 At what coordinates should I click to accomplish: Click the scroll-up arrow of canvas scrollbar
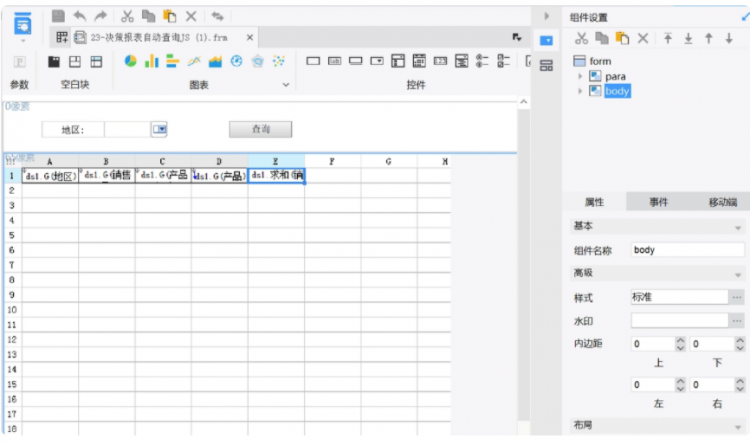524,102
